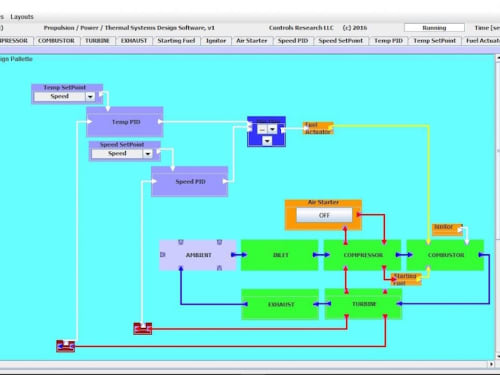
Task: Select the INLET block
Action: click(280, 255)
